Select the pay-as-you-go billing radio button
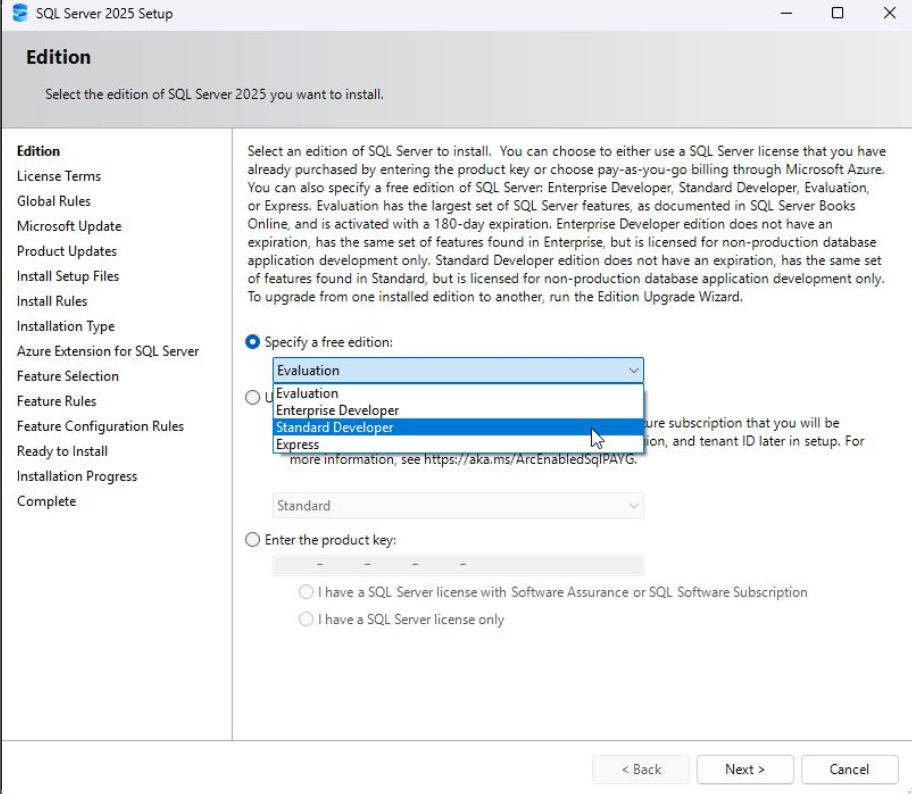Screen dimensions: 912x794 click(x=252, y=397)
